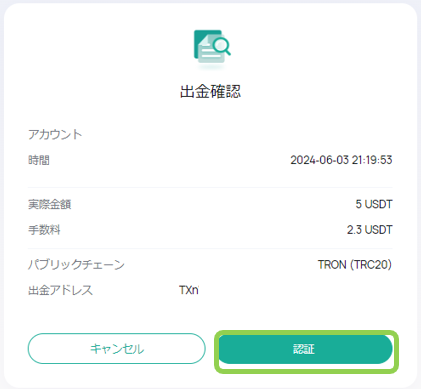Click the divider line below 手数料 row
Image resolution: width=421 pixels, height=389 pixels.
tap(210, 249)
